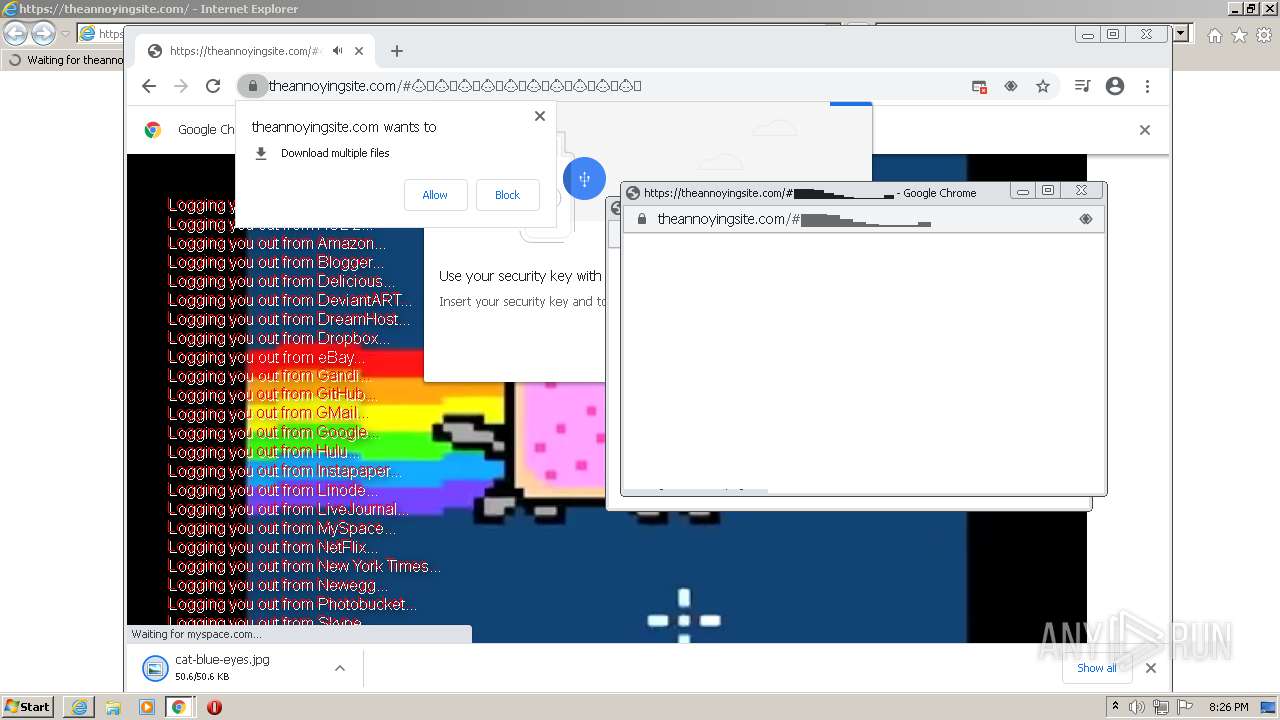
Task: Click the red stop-sign icon on the taskbar
Action: pos(214,707)
